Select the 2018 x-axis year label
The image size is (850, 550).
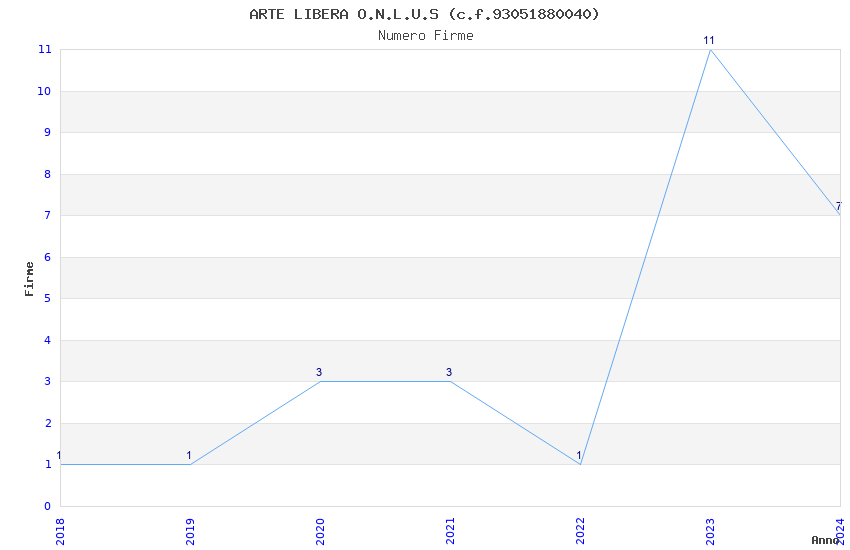(x=60, y=532)
